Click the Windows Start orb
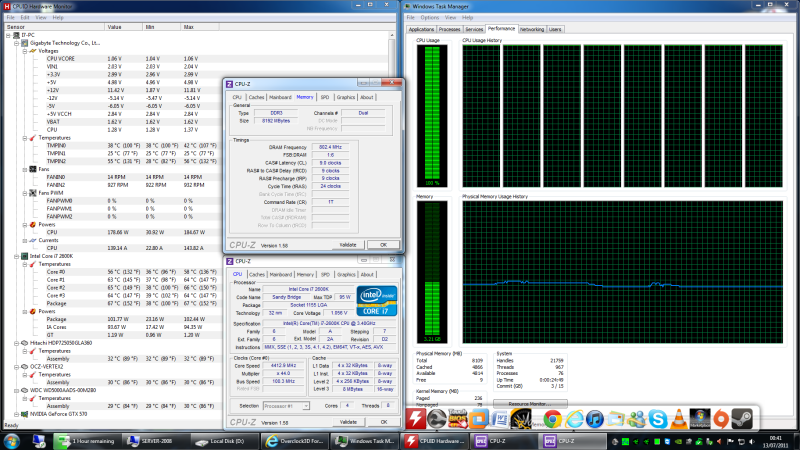 point(11,441)
